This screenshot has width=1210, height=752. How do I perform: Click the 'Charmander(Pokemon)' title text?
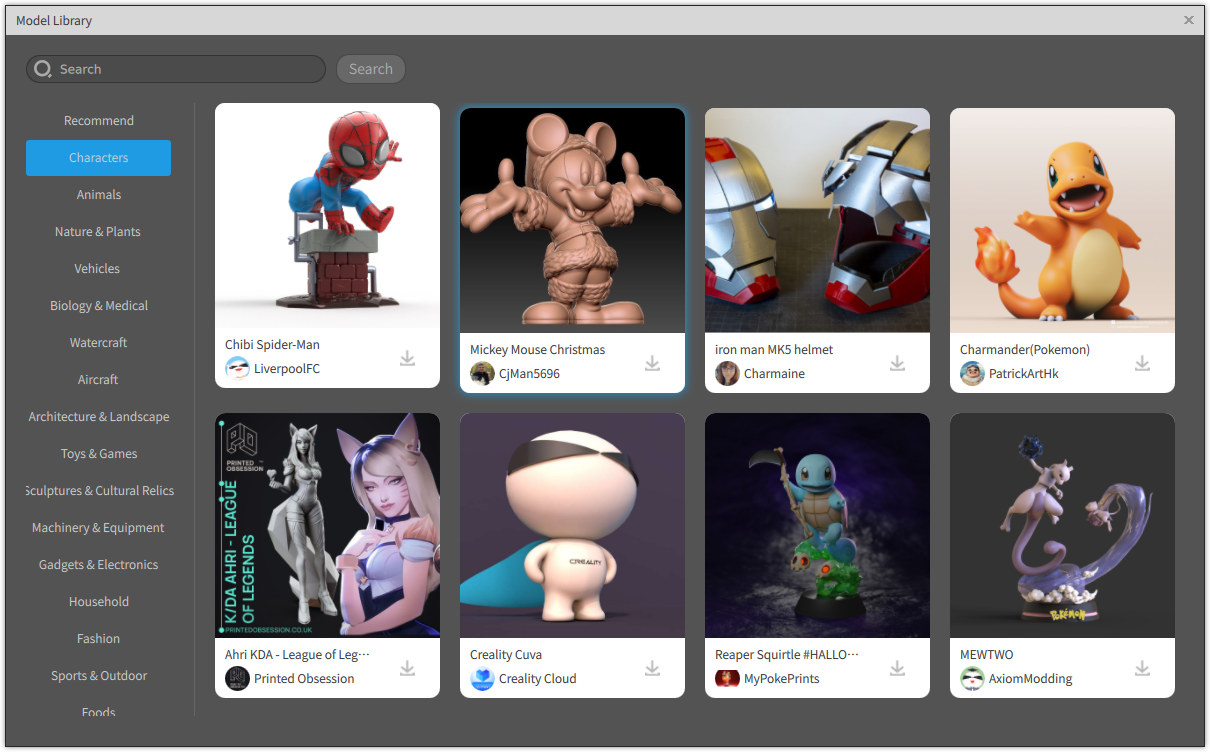[x=1025, y=350]
